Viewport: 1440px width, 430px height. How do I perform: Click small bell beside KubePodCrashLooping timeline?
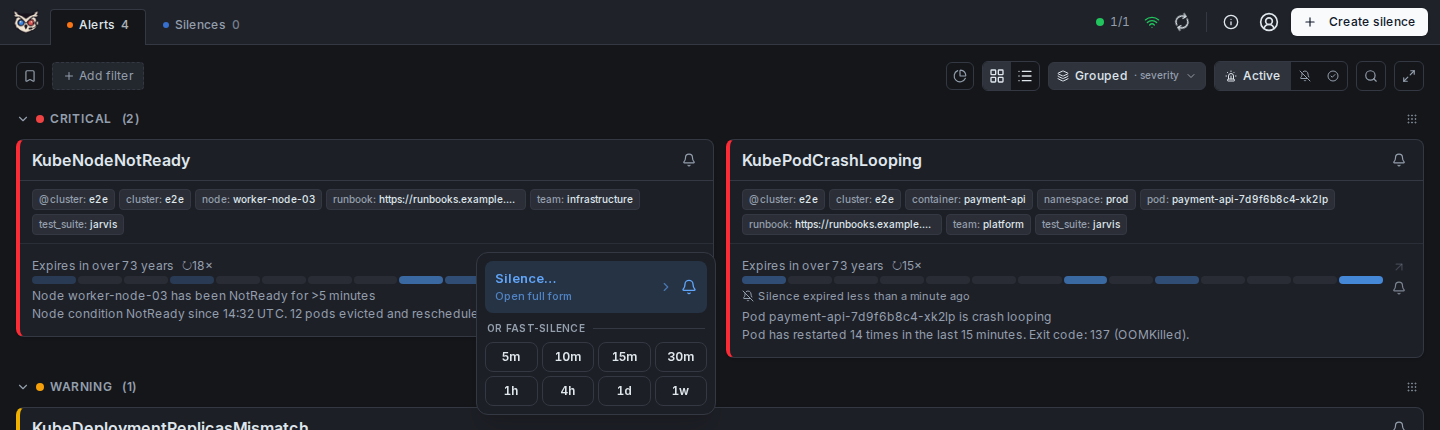tap(1399, 288)
